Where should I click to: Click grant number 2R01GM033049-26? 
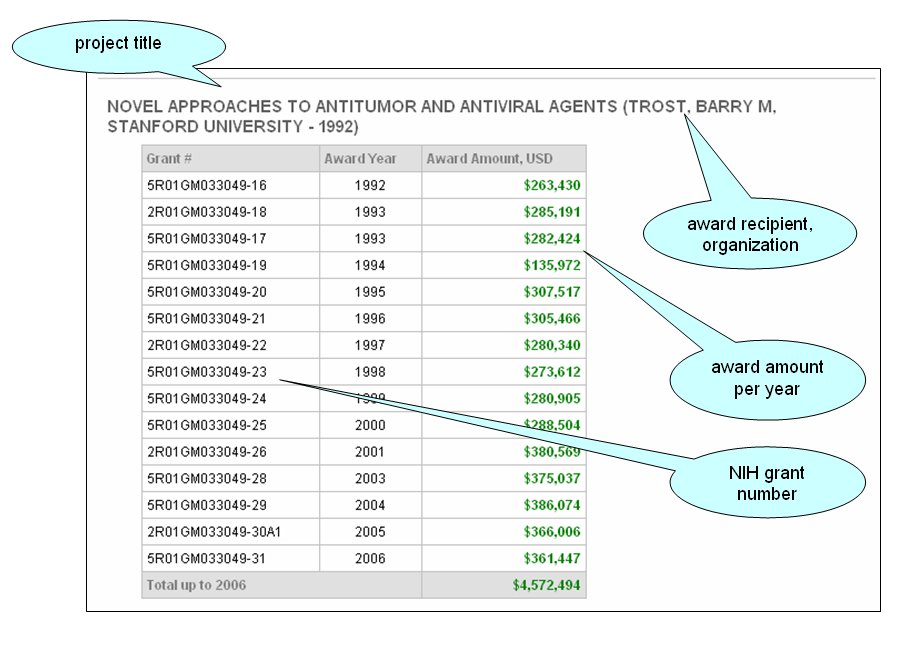[x=207, y=452]
